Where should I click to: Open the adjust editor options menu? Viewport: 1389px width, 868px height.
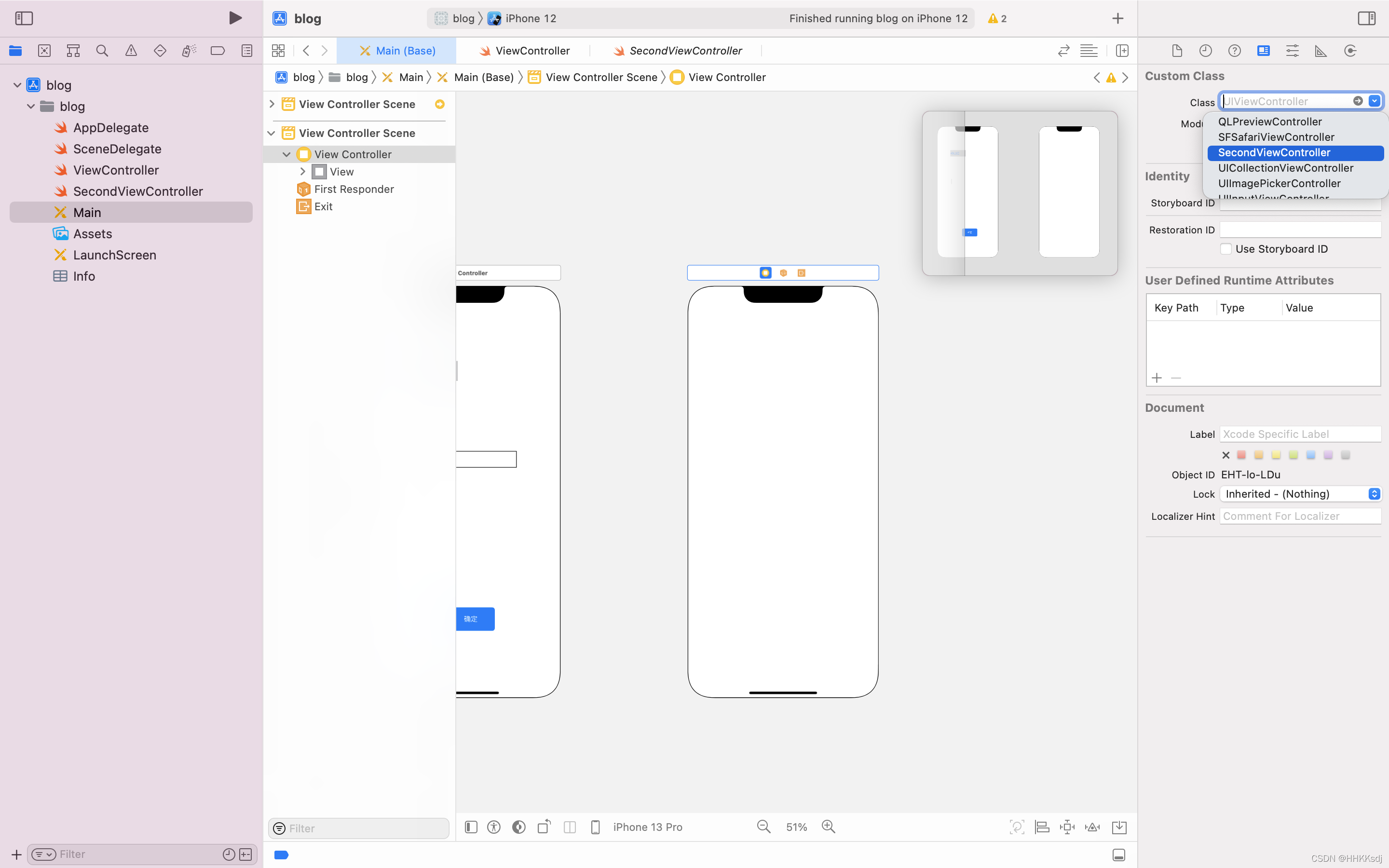[1089, 51]
